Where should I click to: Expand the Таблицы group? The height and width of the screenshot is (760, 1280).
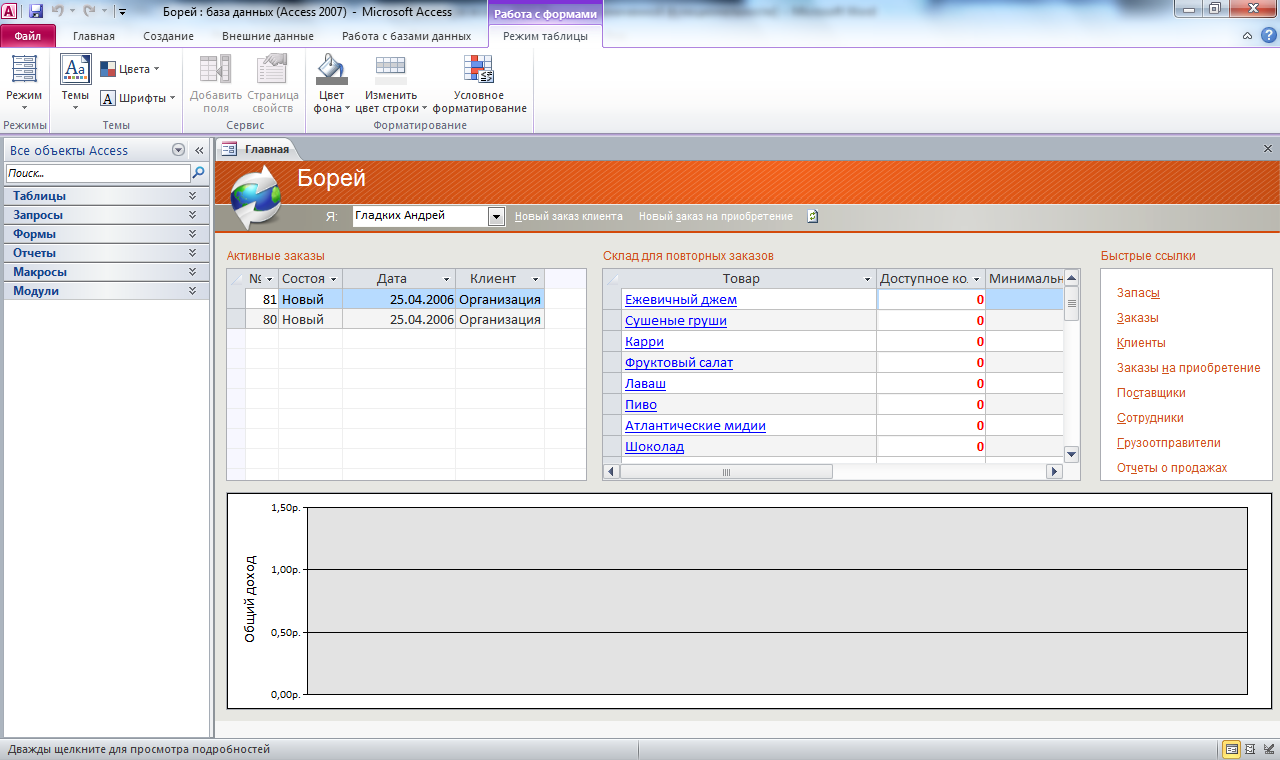pos(106,196)
